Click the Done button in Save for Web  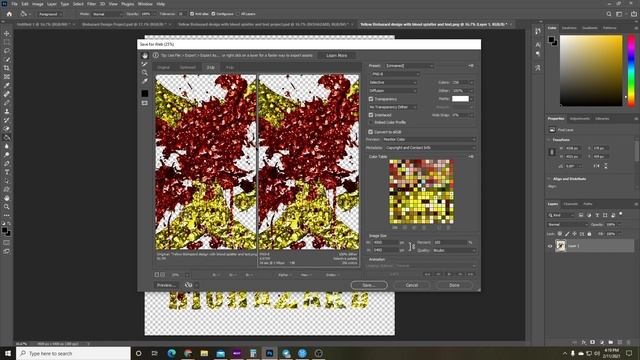[454, 285]
